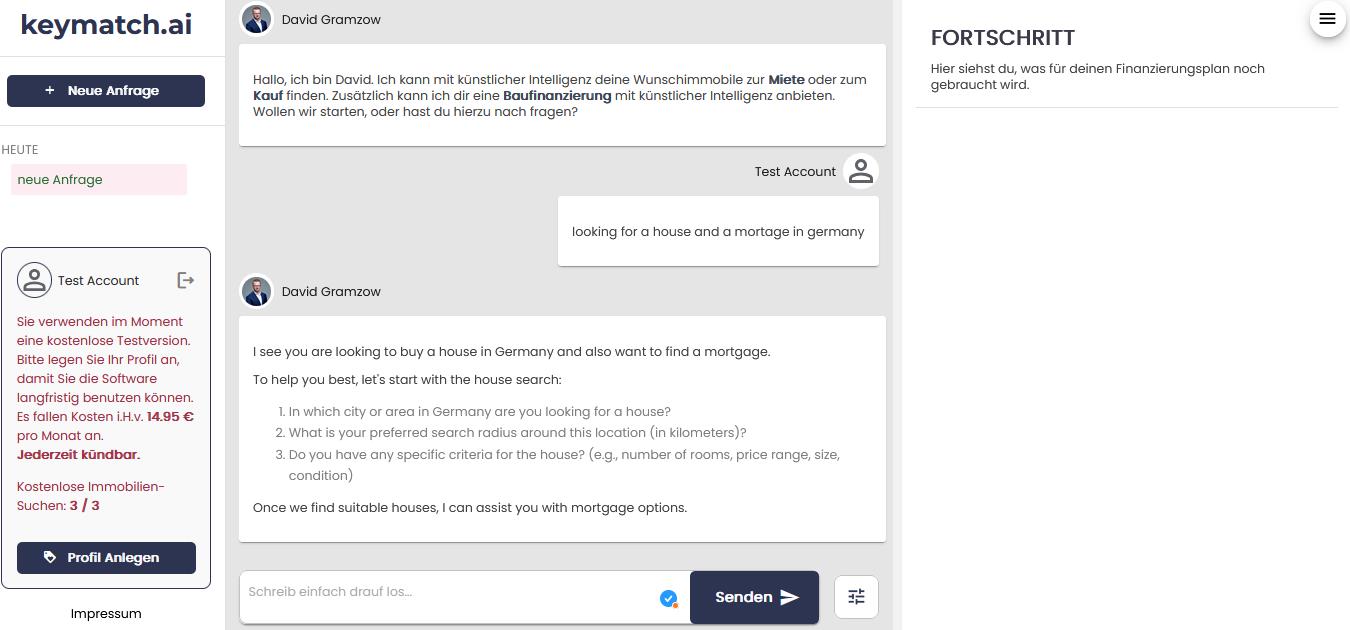Click the Test Account name in the chat

795,171
